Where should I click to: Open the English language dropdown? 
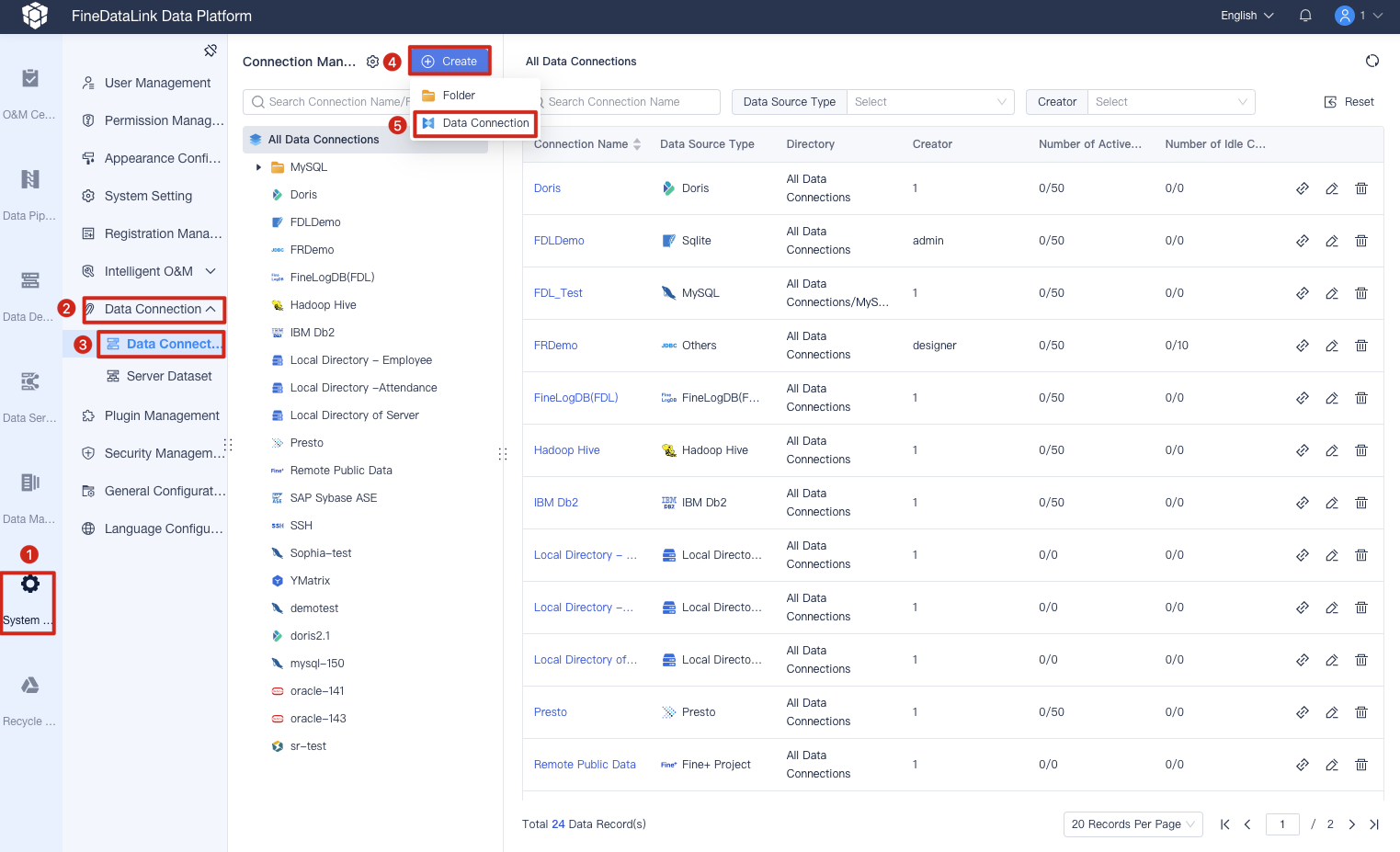point(1246,16)
